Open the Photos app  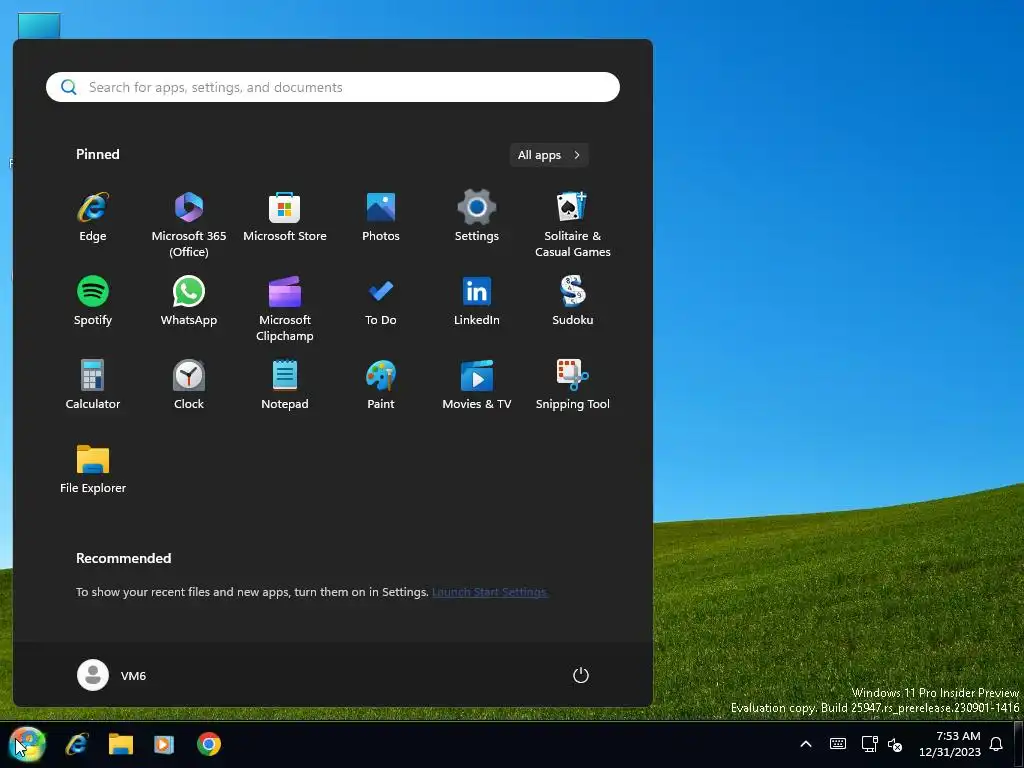(381, 217)
